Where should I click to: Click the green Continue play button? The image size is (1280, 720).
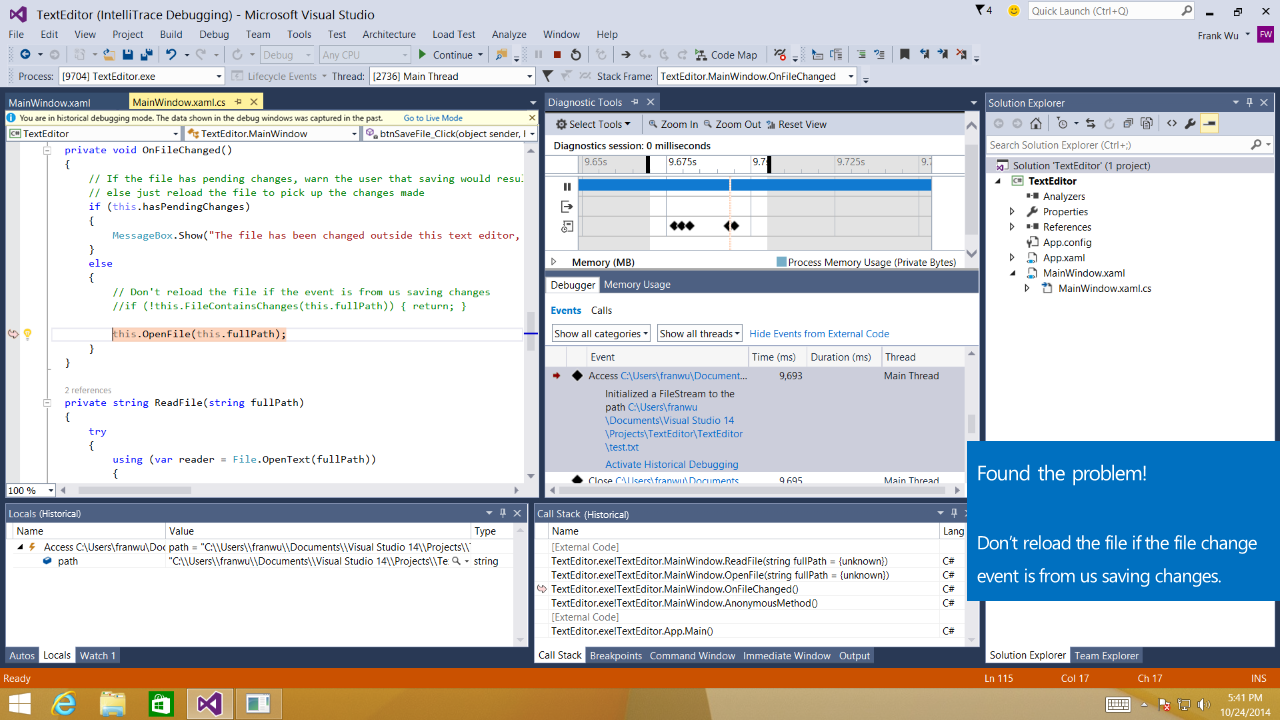(x=423, y=55)
